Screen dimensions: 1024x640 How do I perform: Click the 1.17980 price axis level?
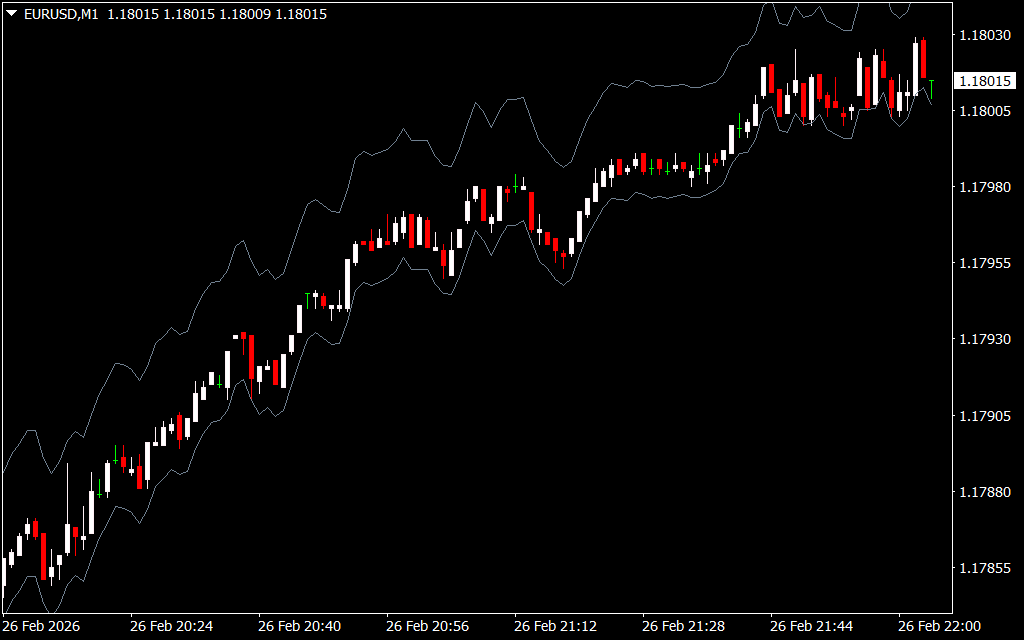(x=983, y=187)
